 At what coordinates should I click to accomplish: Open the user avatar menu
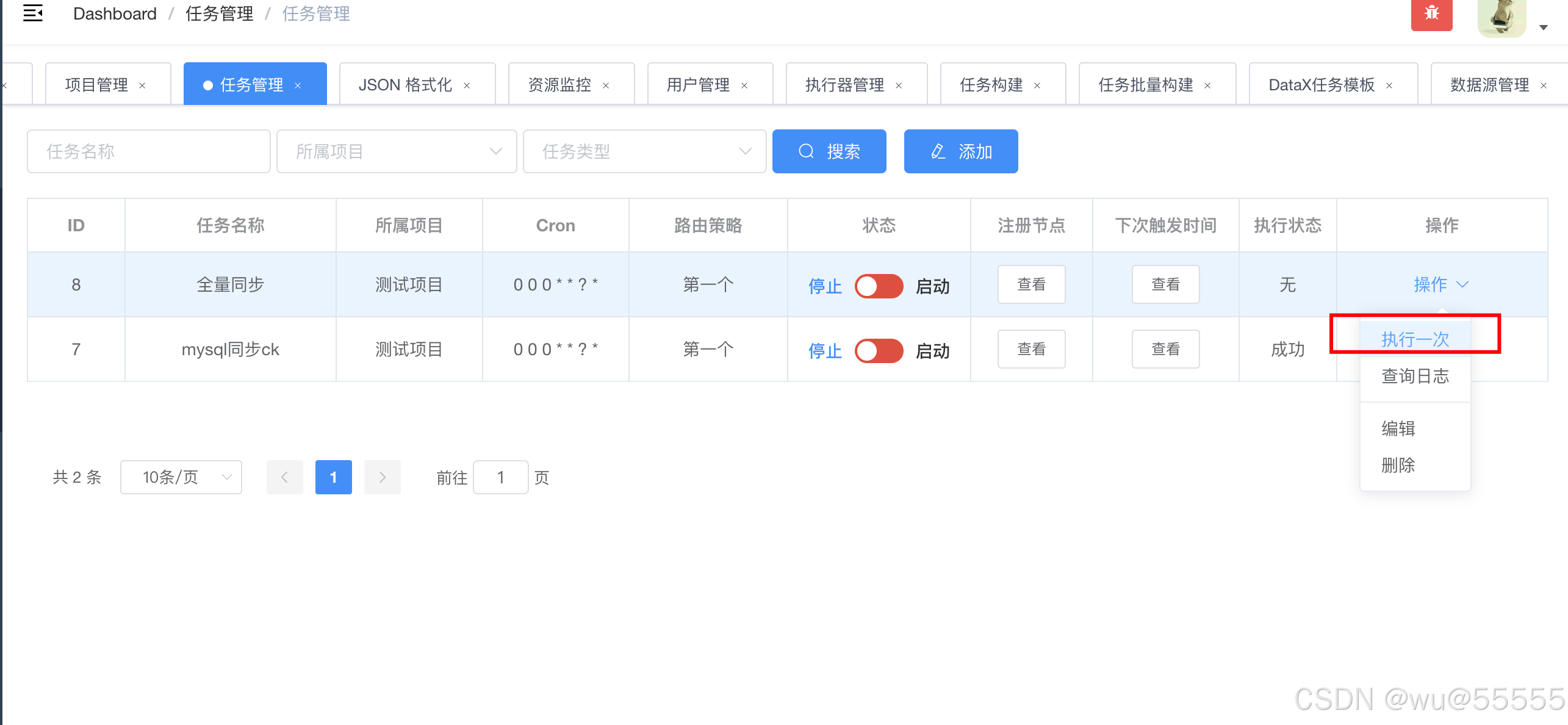1501,17
